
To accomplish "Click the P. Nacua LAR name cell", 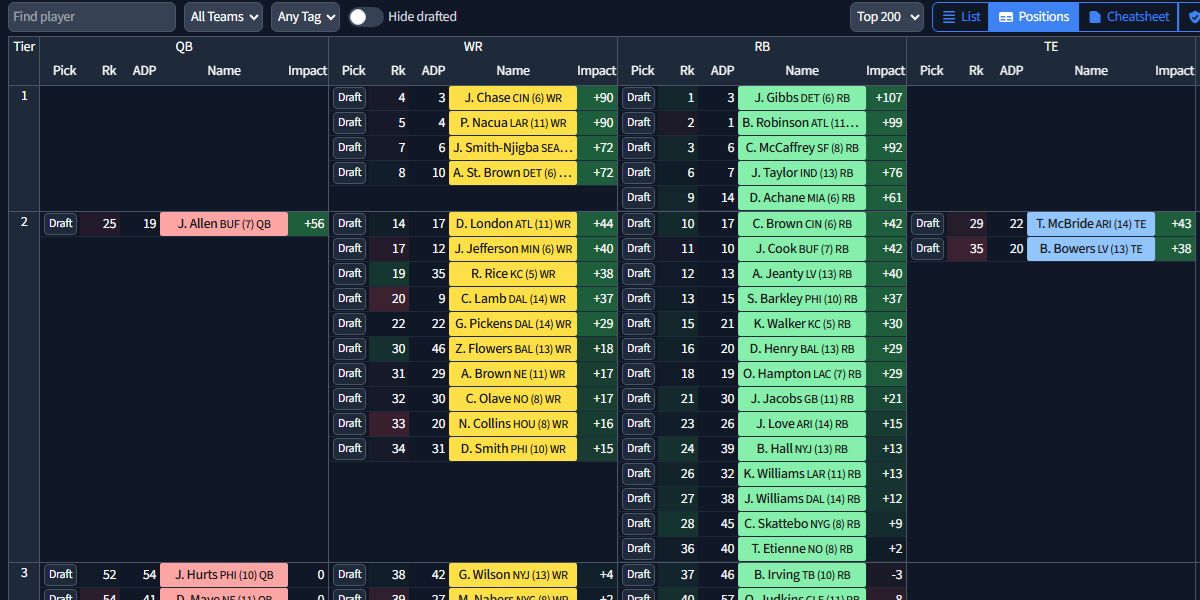I will pyautogui.click(x=513, y=123).
